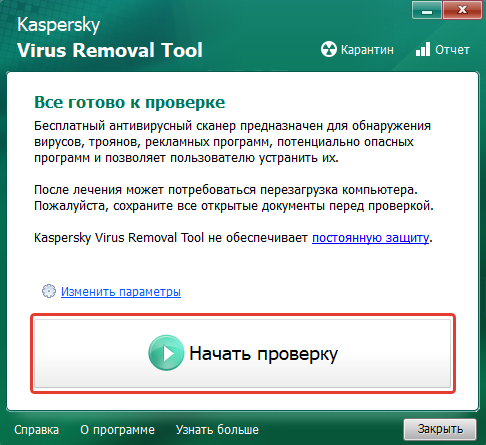This screenshot has width=486, height=445.
Task: Follow the постоянную защиту hyperlink
Action: pos(370,238)
